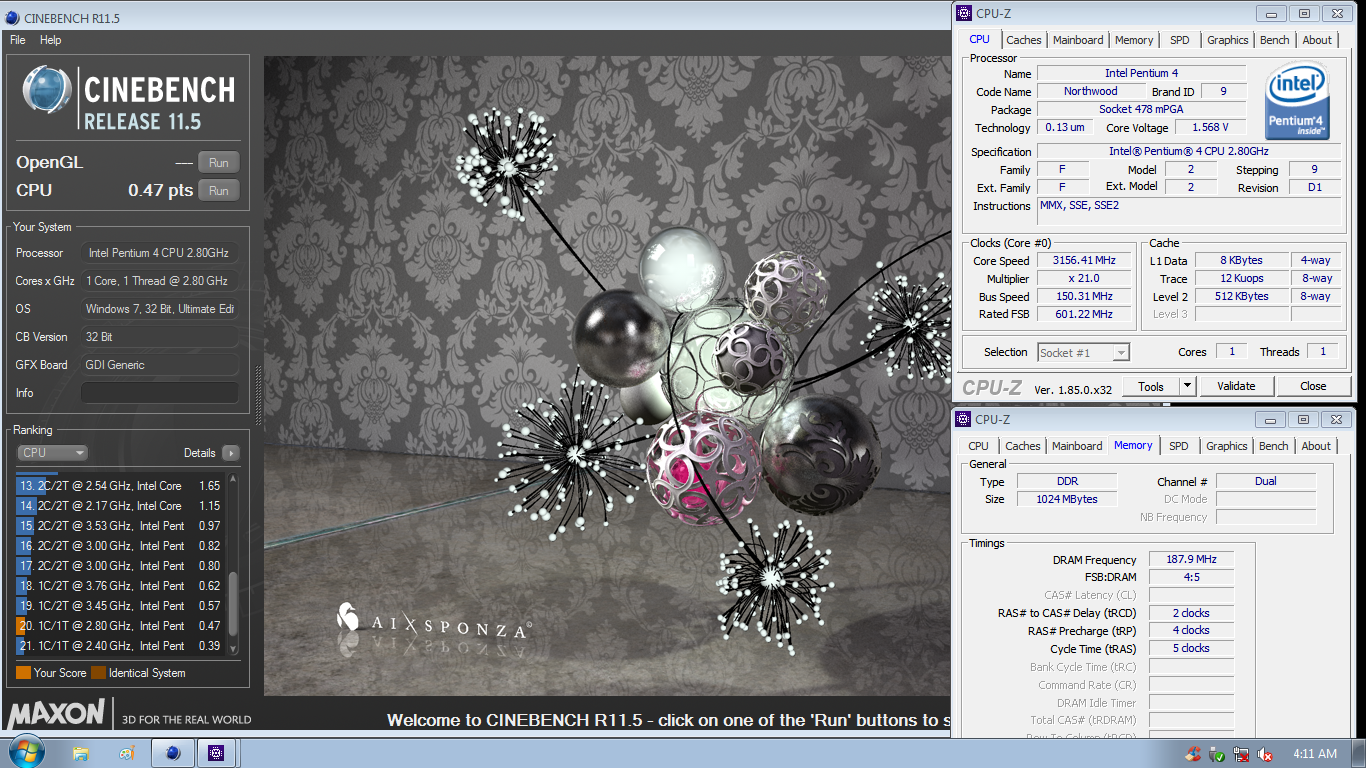
Task: Click the Core Voltage value 1.568 V
Action: coord(1210,127)
